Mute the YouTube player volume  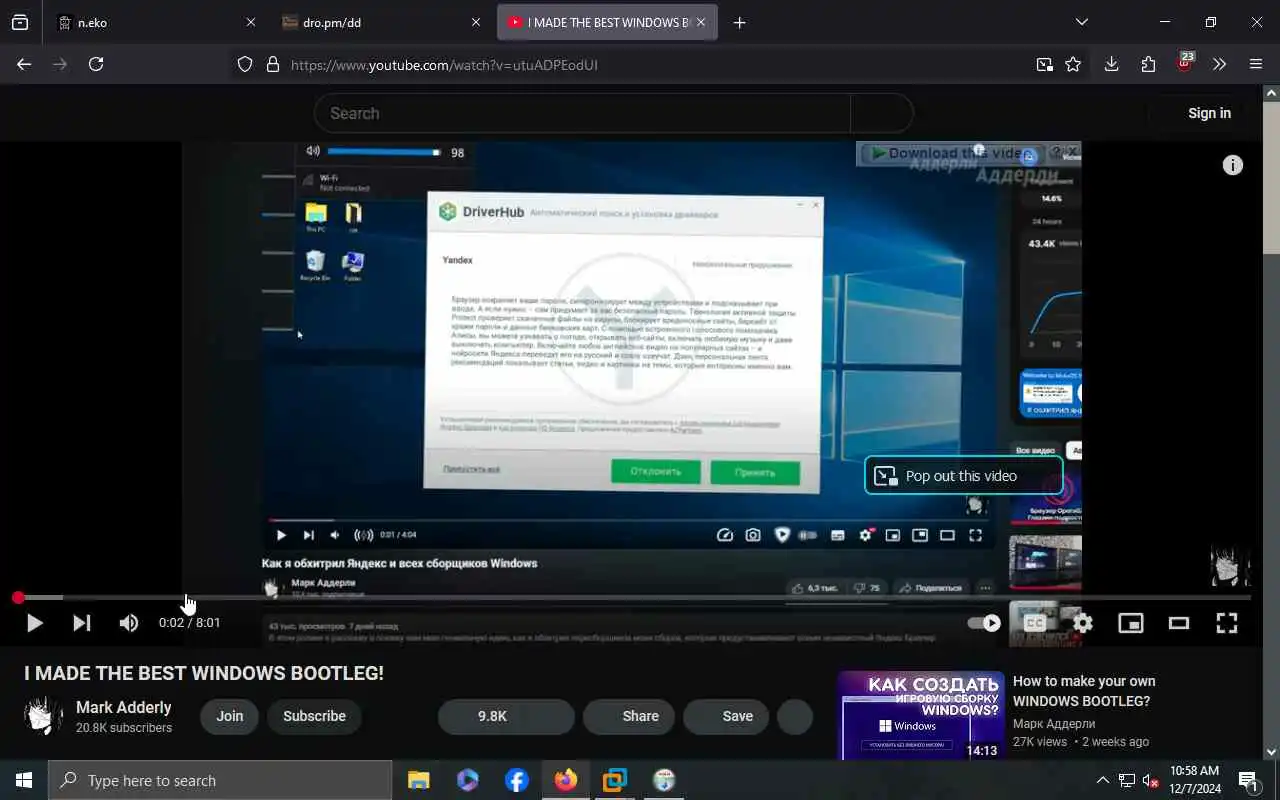129,623
